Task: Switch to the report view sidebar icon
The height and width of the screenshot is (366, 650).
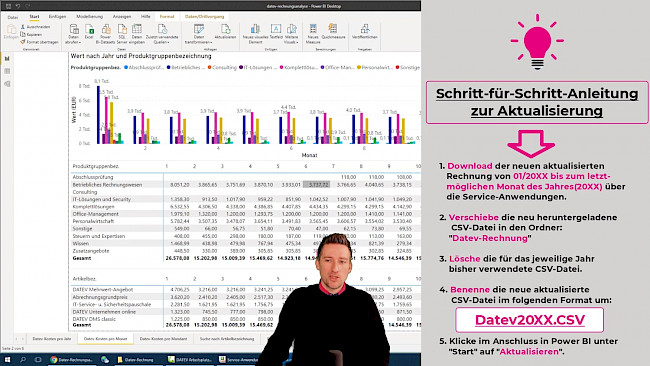Action: [x=7, y=59]
